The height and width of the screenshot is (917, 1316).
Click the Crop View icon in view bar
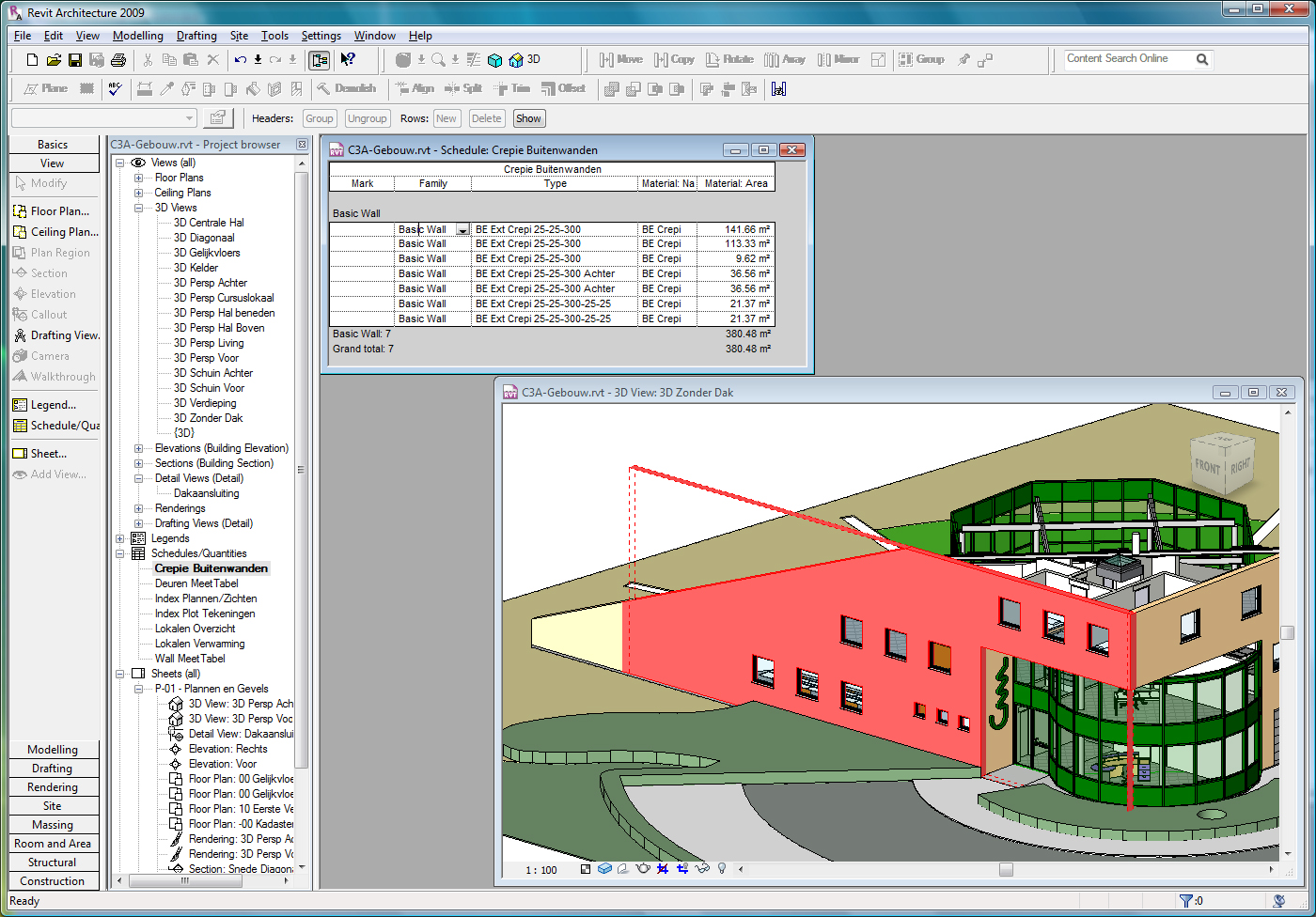(x=663, y=869)
